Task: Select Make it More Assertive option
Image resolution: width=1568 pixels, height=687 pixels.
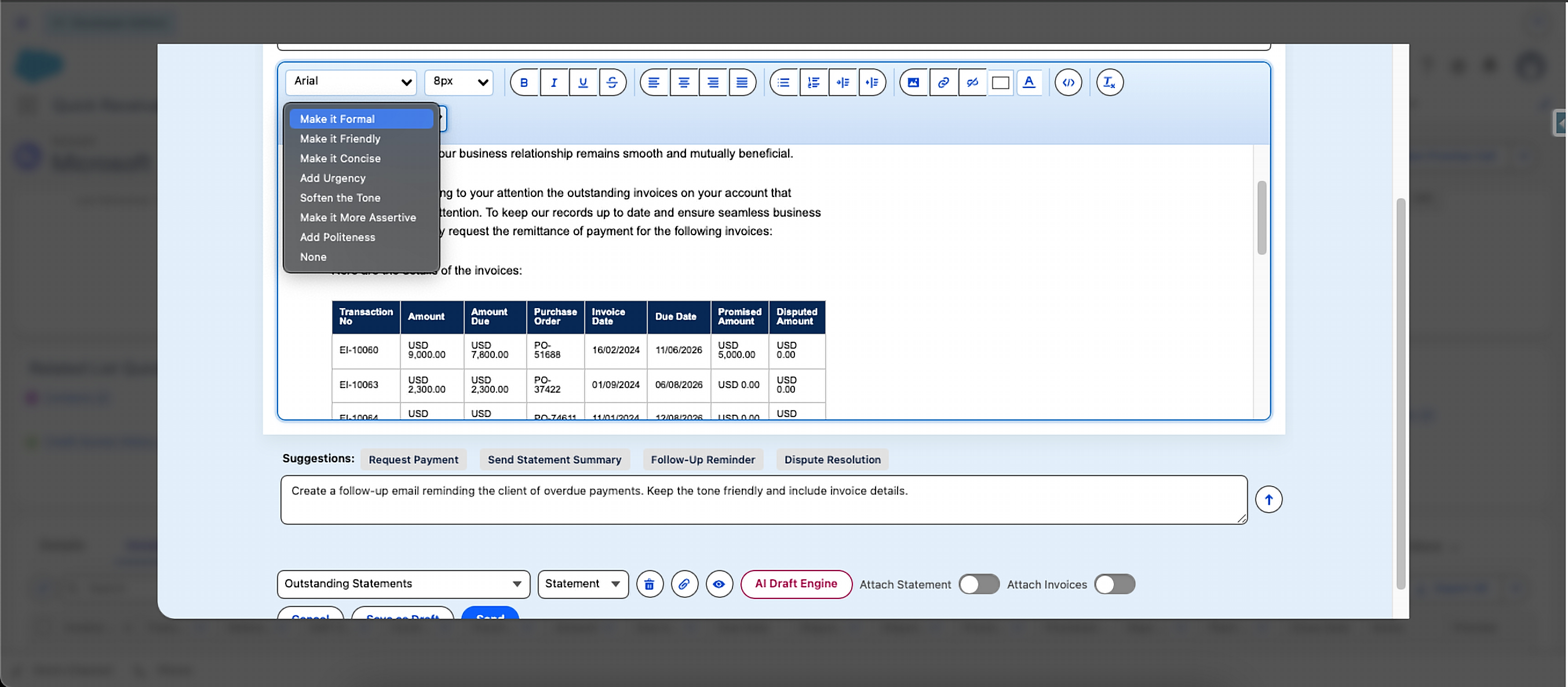Action: pos(362,217)
